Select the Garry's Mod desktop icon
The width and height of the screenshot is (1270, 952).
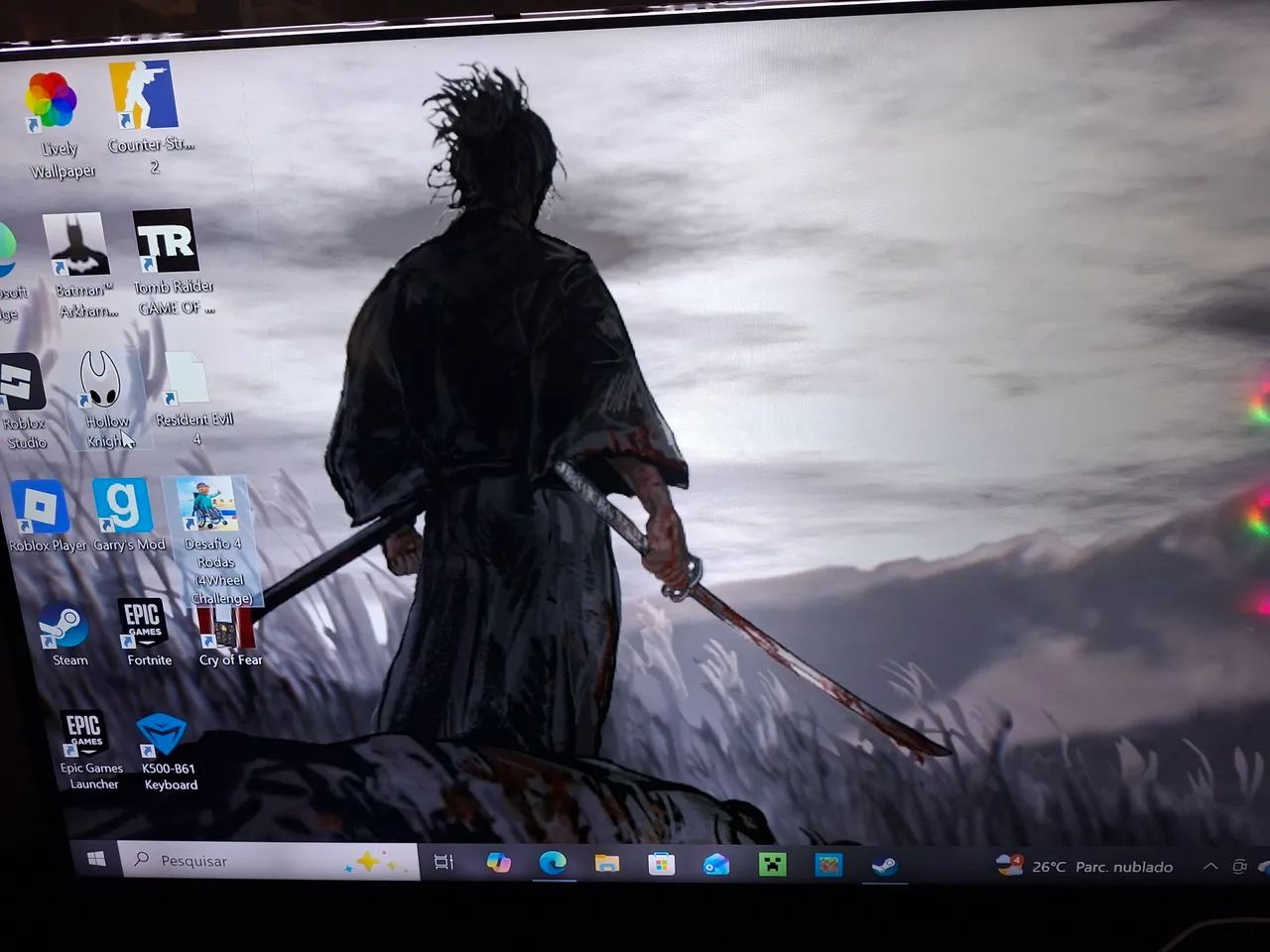click(x=126, y=514)
